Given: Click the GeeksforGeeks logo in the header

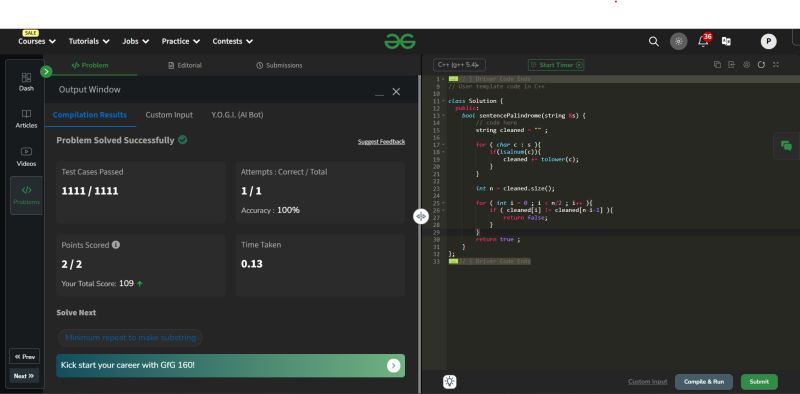Looking at the screenshot, I should click(399, 41).
